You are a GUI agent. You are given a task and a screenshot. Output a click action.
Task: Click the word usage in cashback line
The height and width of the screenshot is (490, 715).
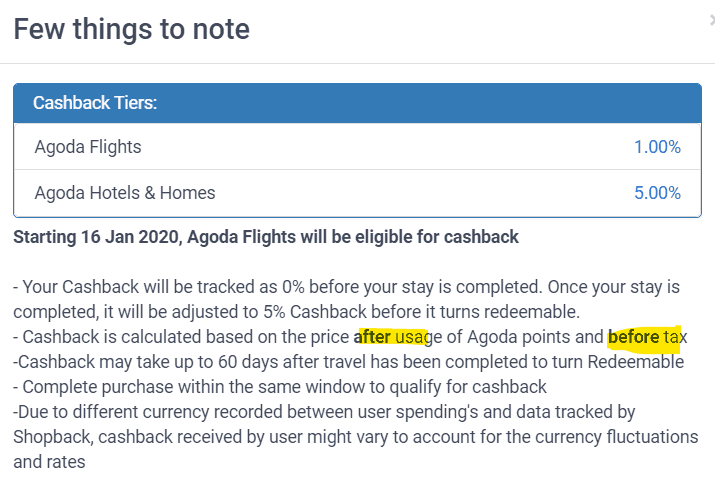pos(418,338)
